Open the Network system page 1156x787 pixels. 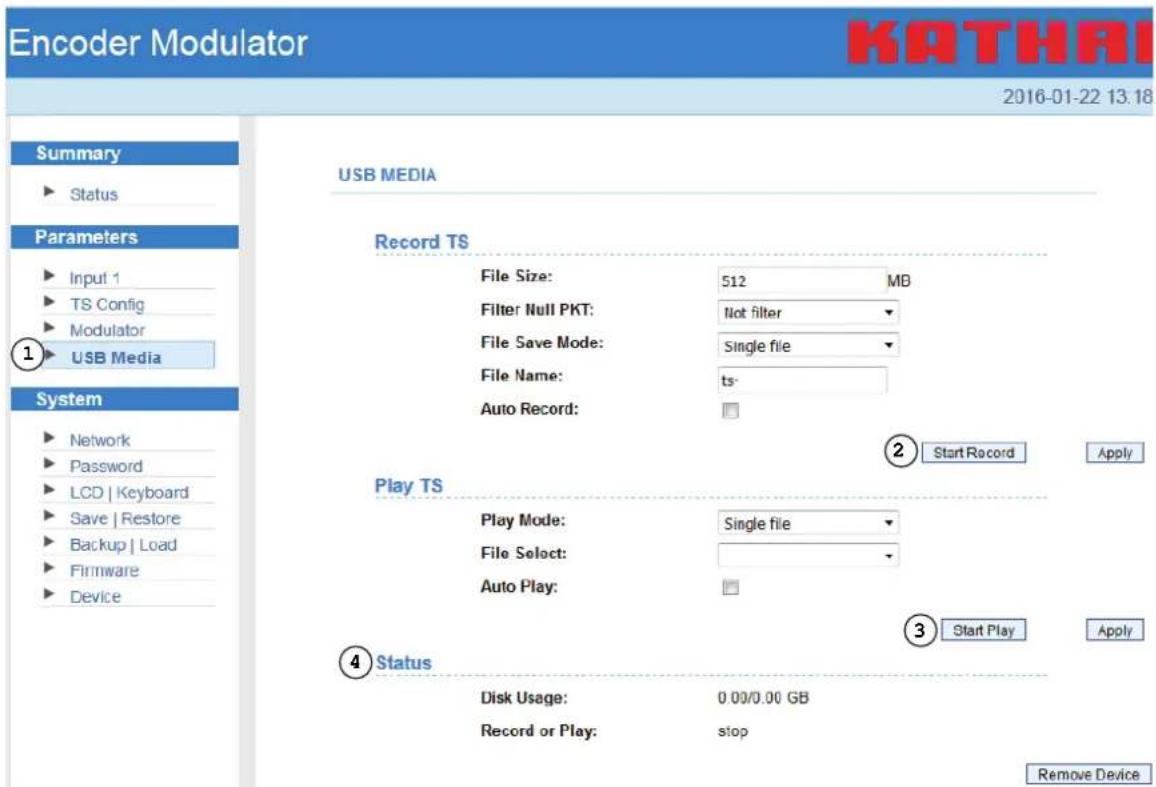point(100,440)
